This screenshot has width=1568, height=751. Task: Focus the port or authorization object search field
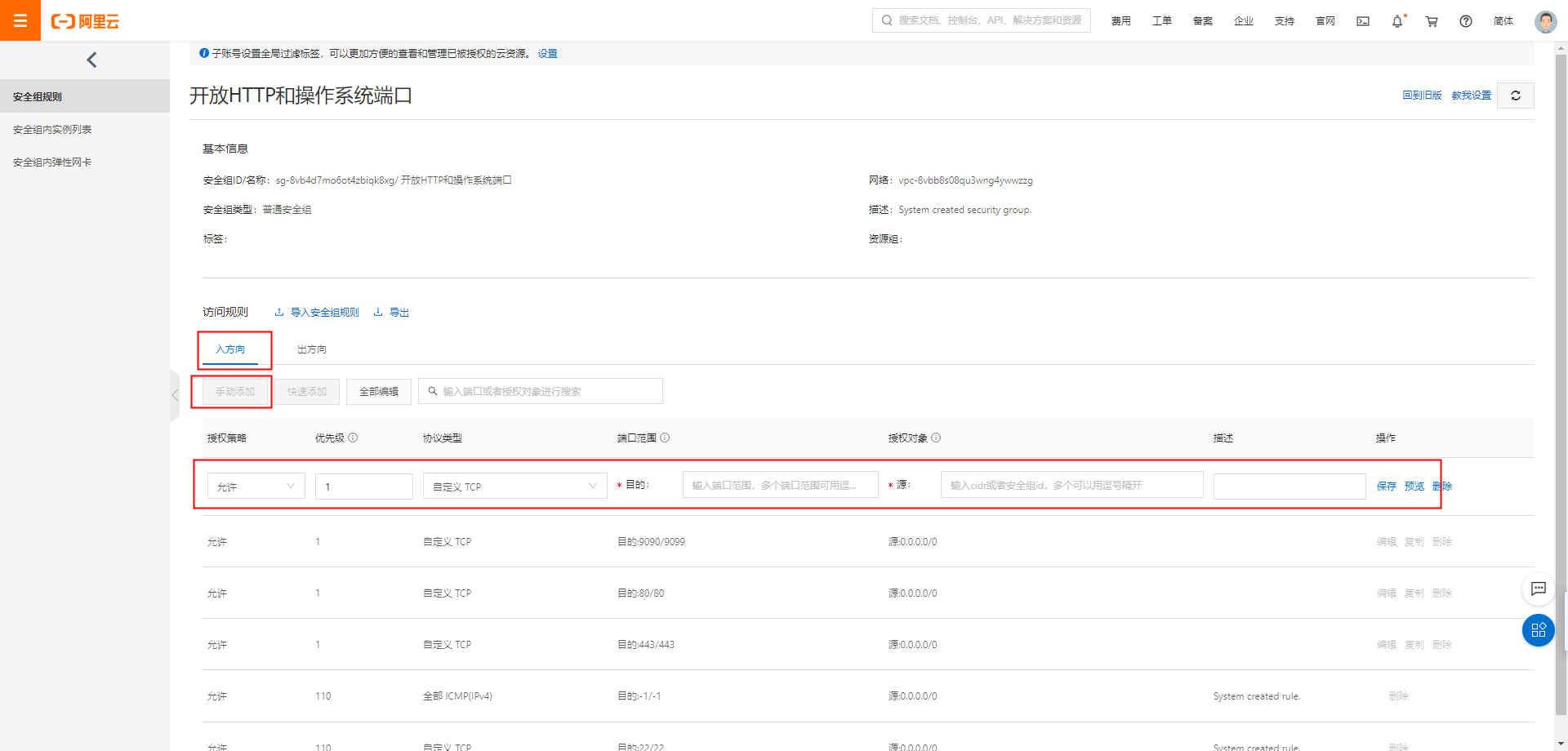click(x=541, y=392)
